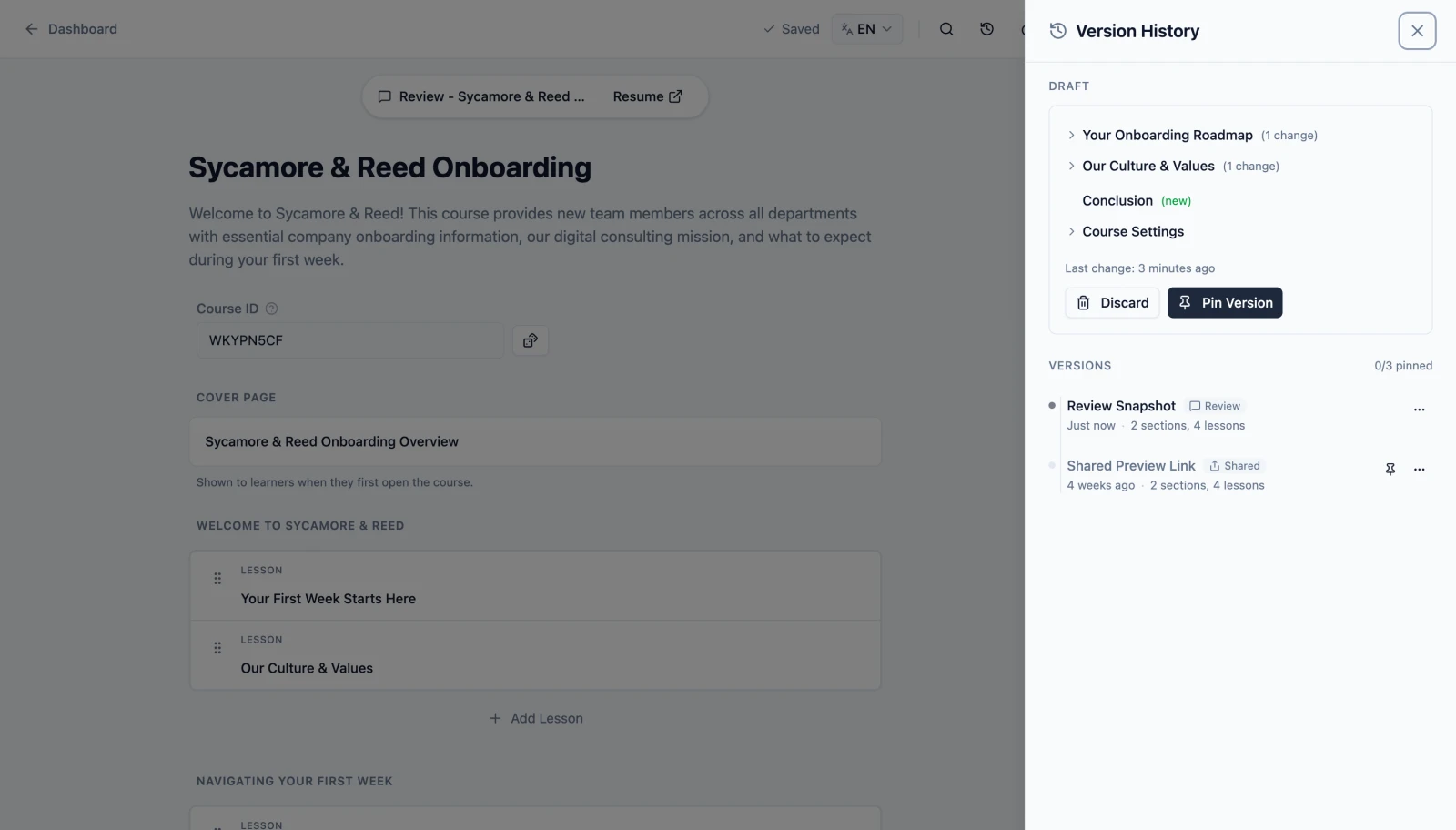Select the Shared Preview Link version
The width and height of the screenshot is (1456, 830).
(1131, 465)
